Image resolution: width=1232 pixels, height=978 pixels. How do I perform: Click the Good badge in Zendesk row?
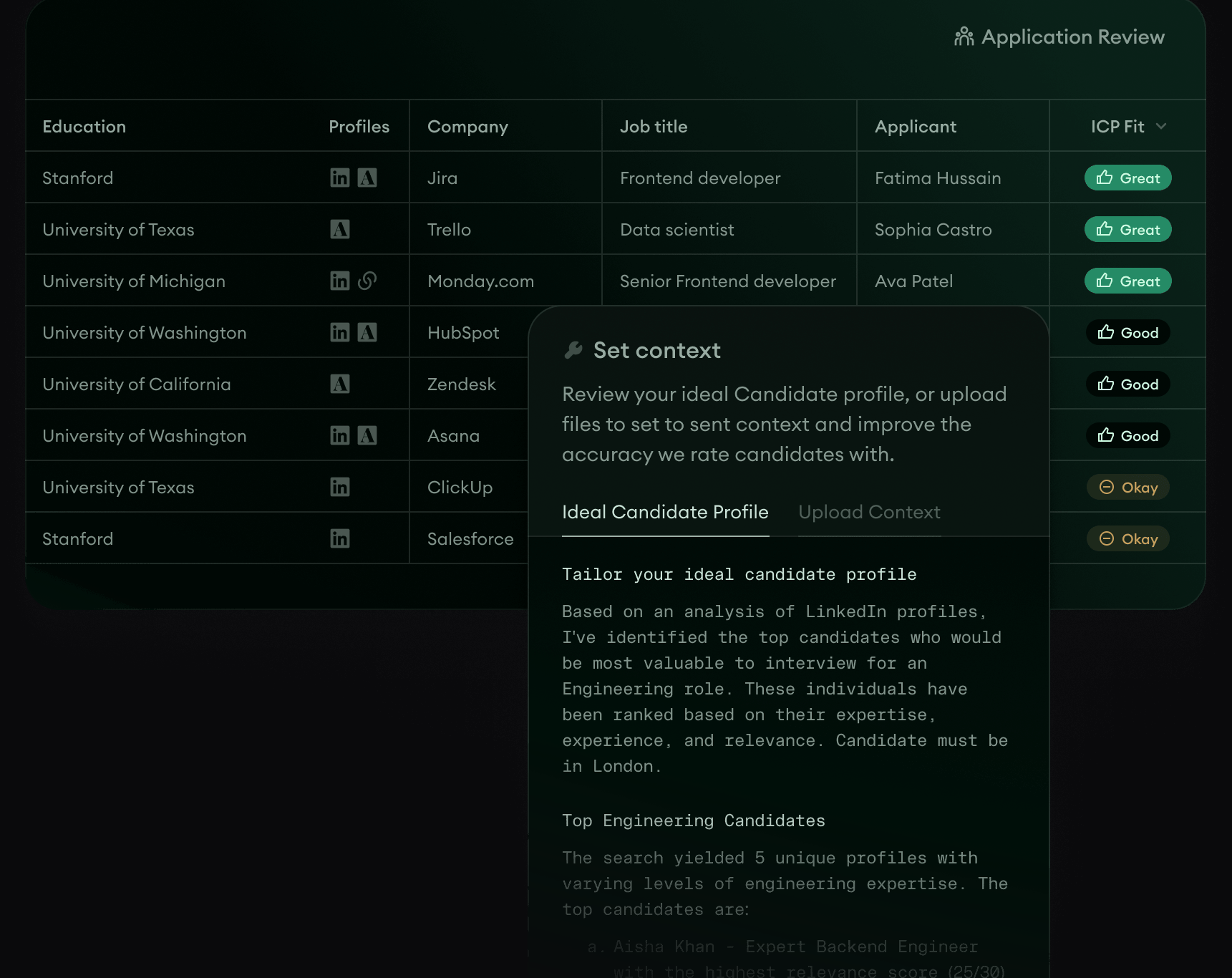(1128, 384)
